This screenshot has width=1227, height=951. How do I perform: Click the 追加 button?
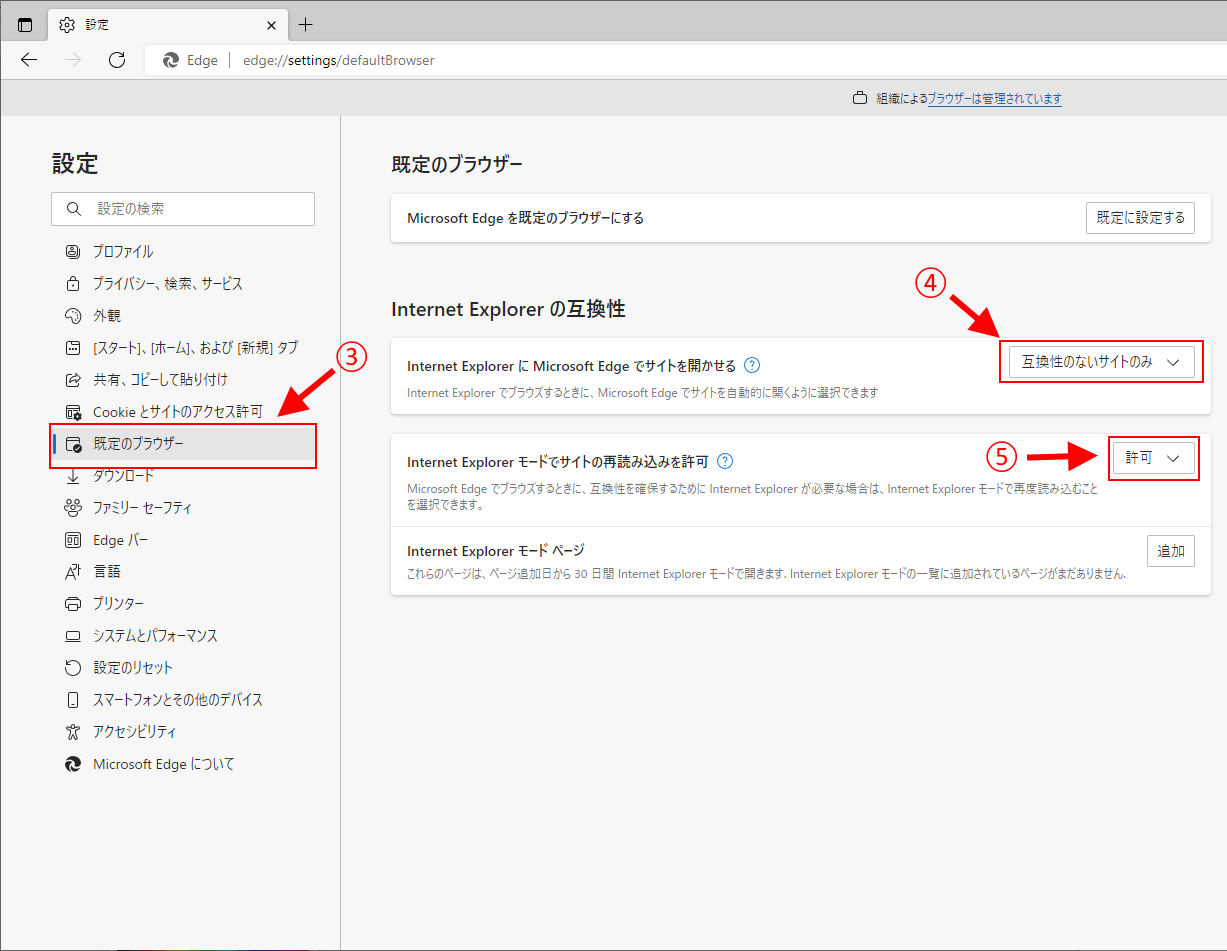(1170, 550)
